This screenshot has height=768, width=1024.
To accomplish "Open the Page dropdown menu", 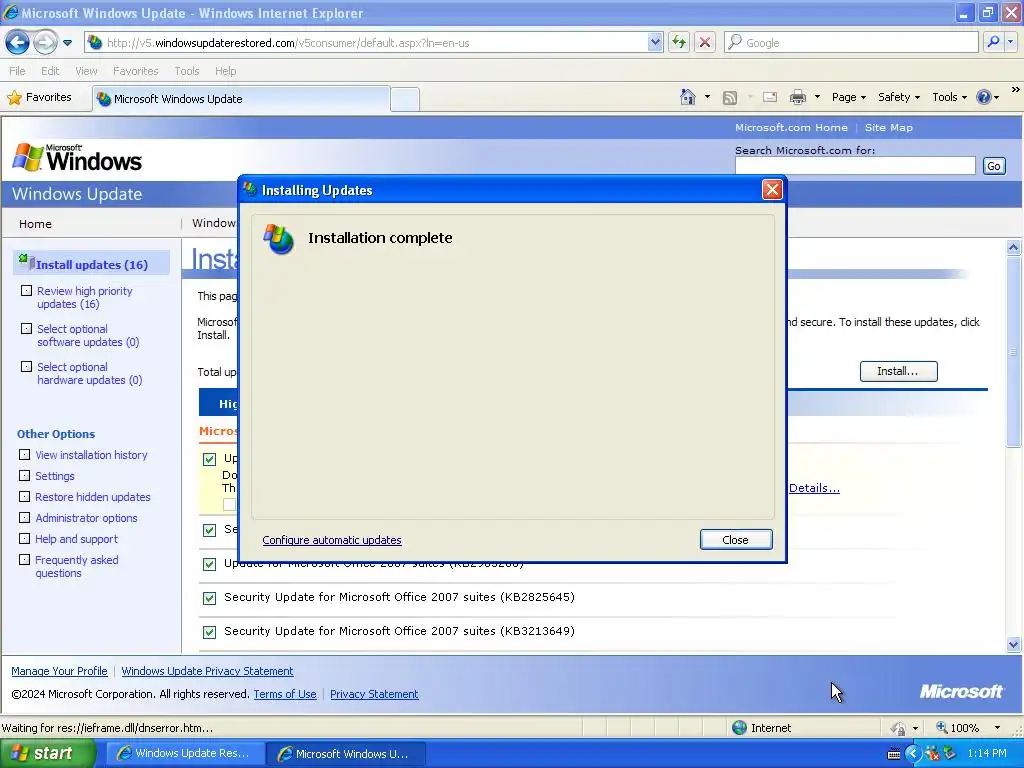I will pyautogui.click(x=848, y=97).
